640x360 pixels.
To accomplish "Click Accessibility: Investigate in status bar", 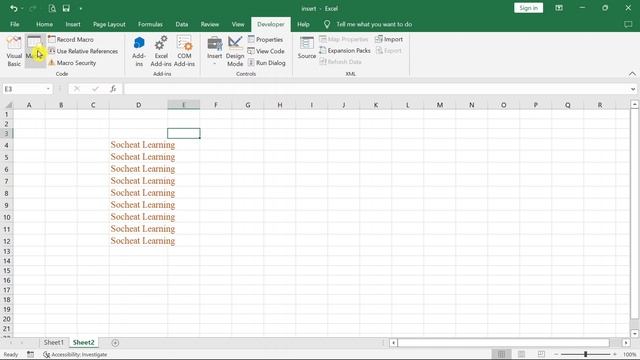I will point(76,354).
